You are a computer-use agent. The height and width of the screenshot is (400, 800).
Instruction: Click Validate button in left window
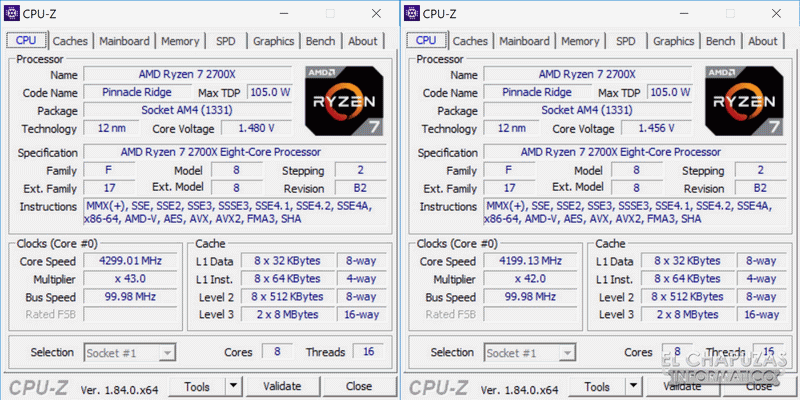[282, 386]
